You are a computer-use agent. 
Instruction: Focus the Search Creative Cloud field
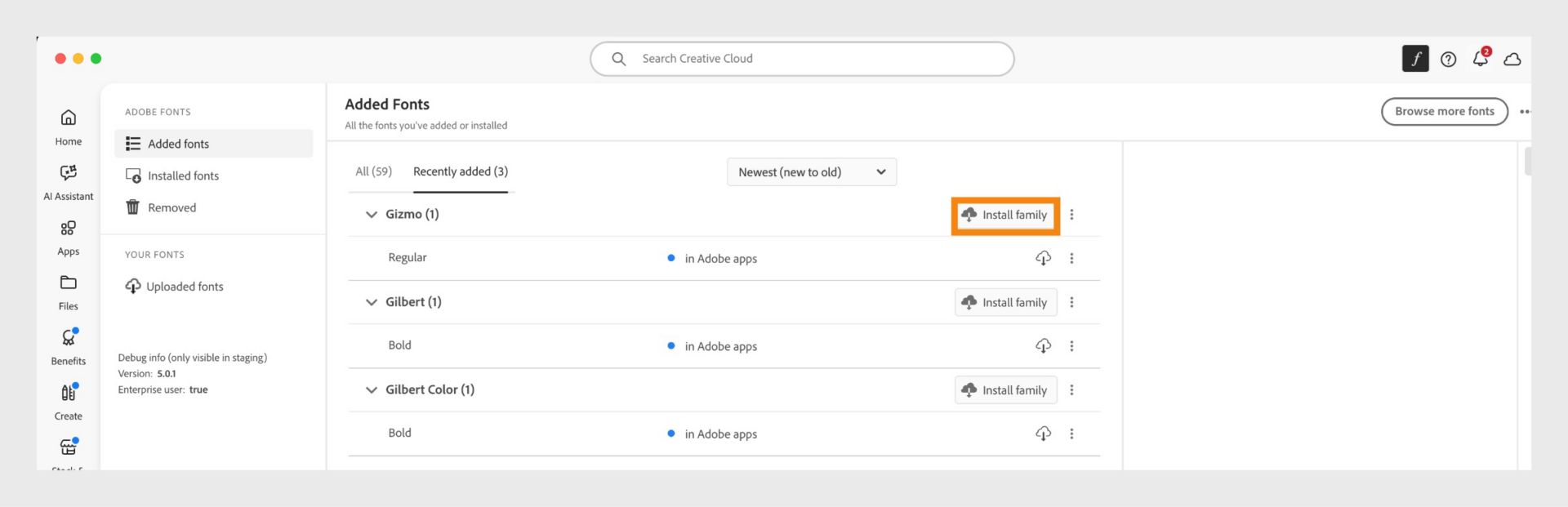pos(802,59)
